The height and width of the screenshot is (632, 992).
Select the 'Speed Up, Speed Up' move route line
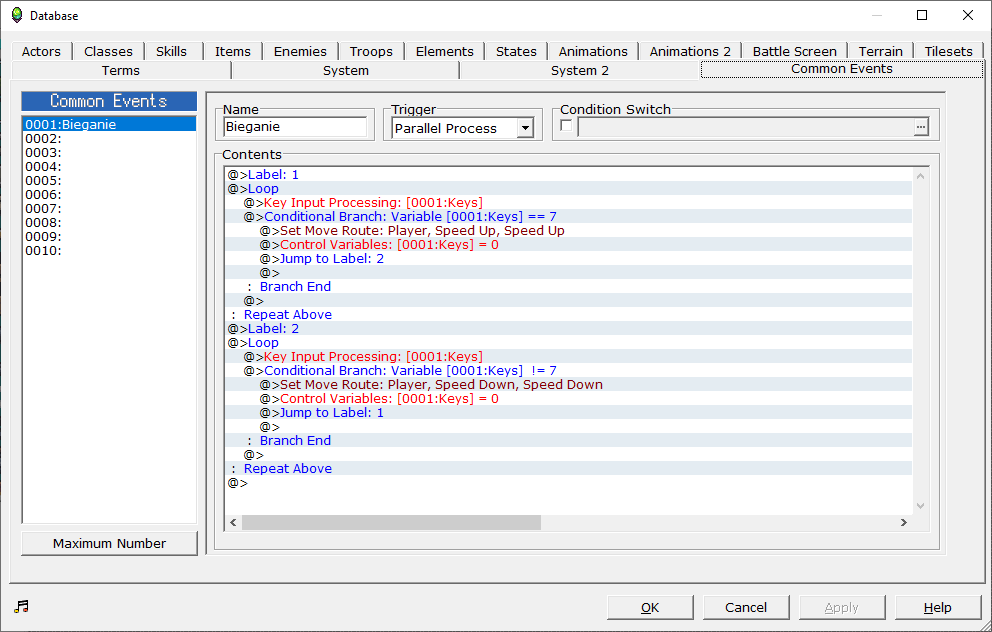point(569,230)
